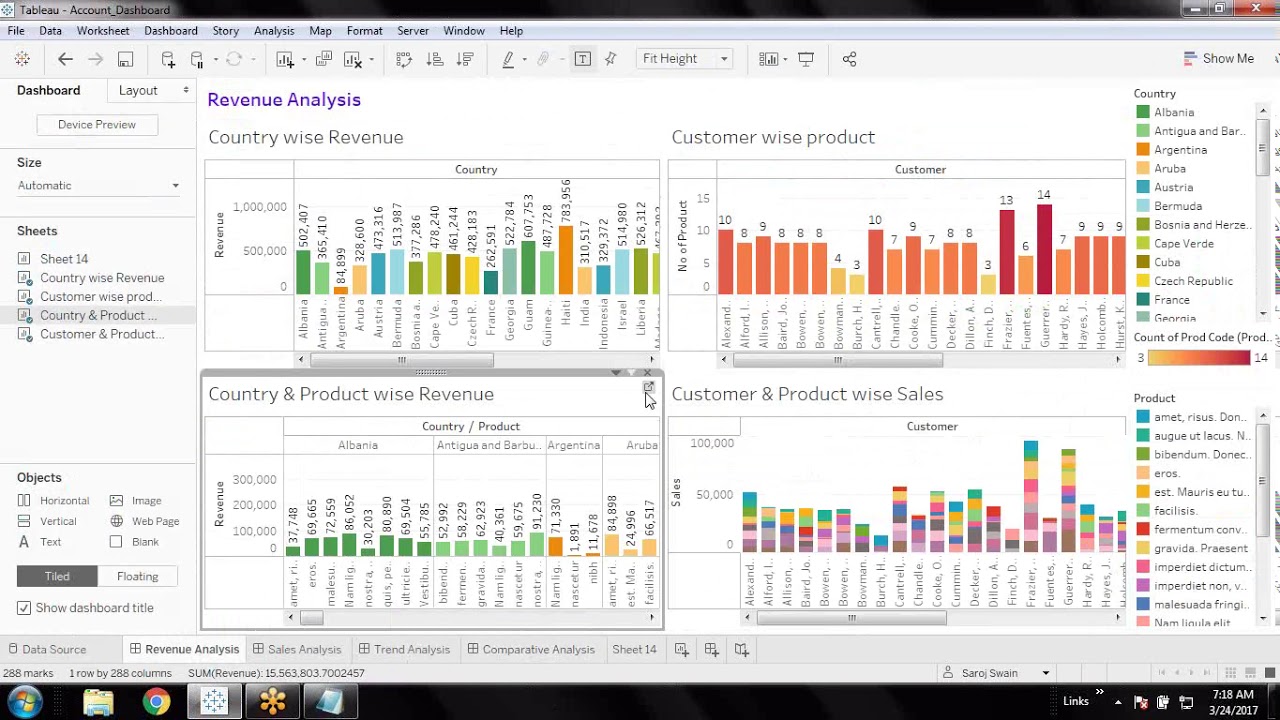This screenshot has height=720, width=1280.
Task: Click the Save icon in toolbar
Action: click(125, 59)
